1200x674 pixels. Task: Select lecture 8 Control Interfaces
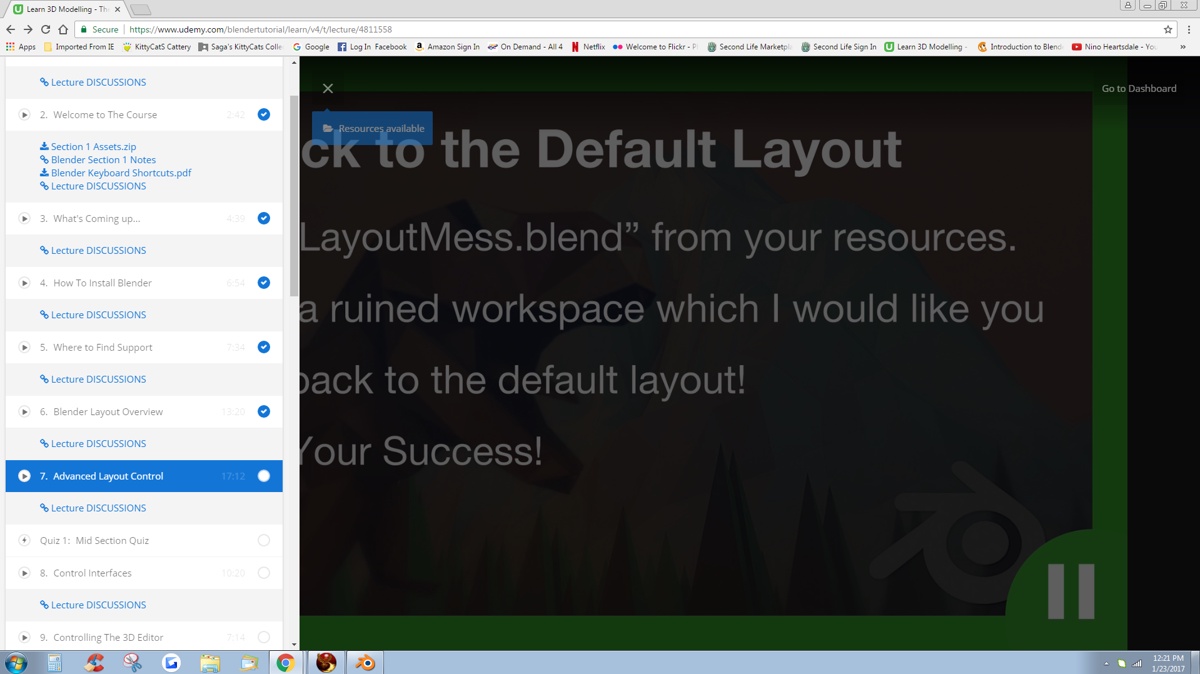coord(144,573)
